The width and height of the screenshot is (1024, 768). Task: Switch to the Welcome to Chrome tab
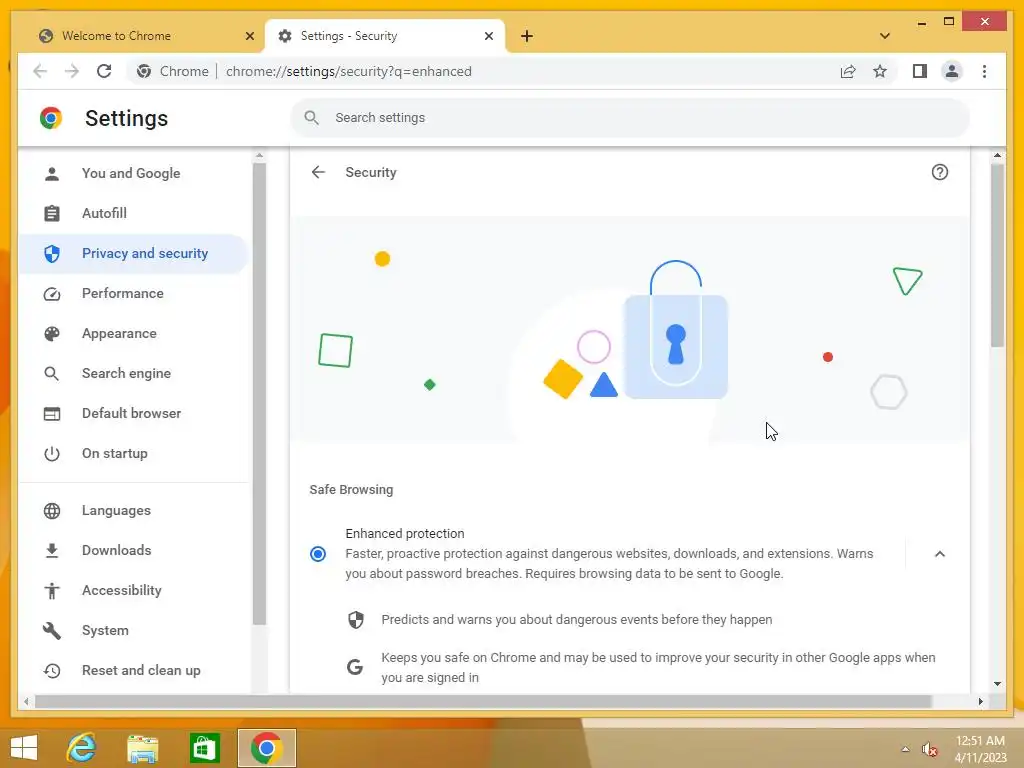[x=146, y=36]
